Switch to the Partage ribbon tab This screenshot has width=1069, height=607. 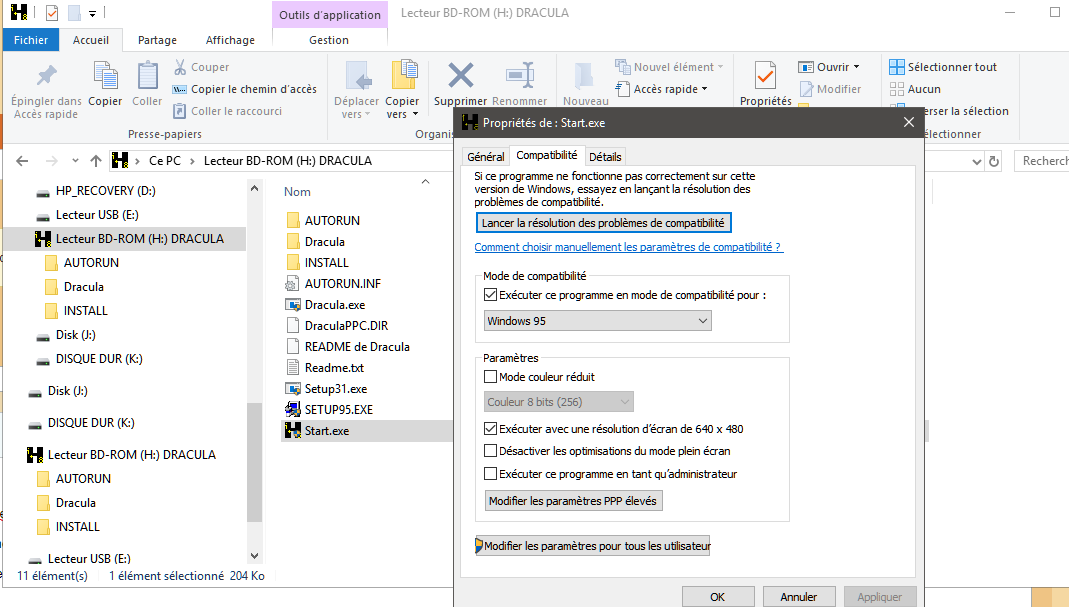click(x=157, y=40)
